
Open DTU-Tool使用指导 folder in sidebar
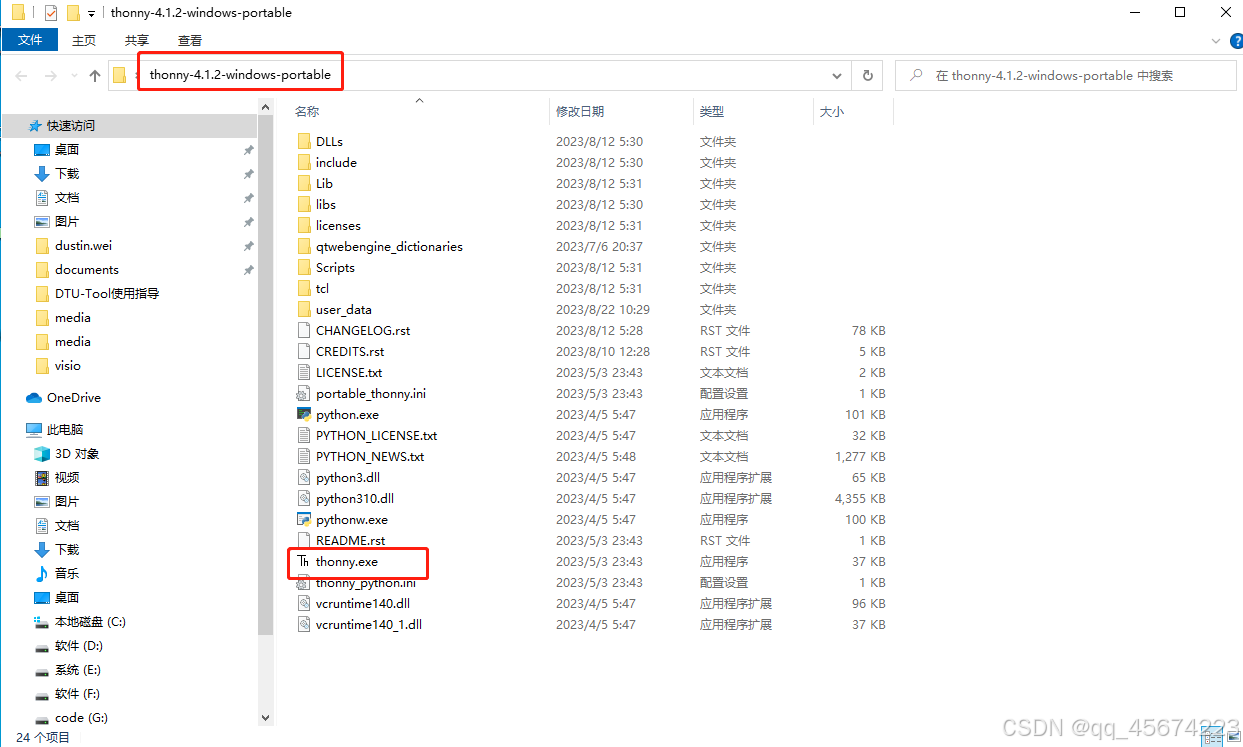(97, 293)
